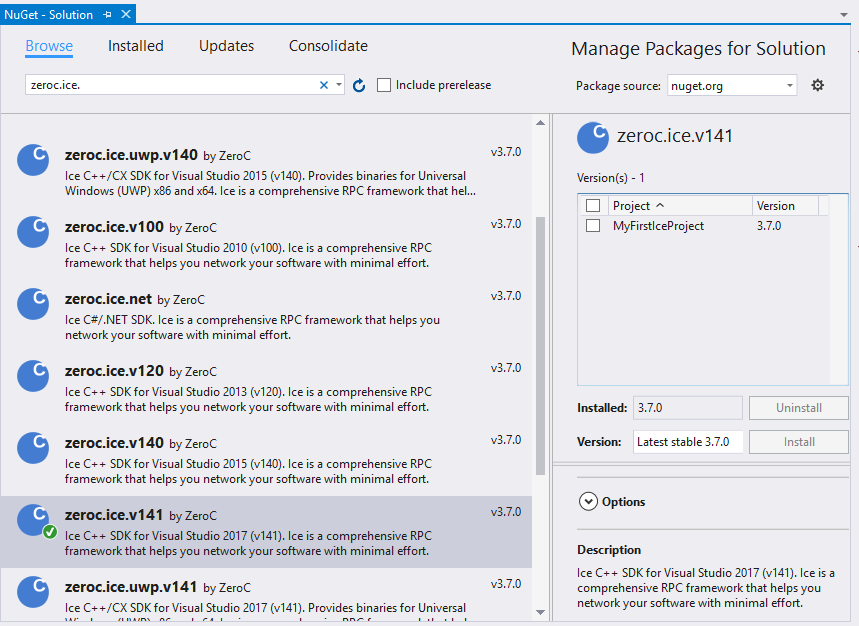Check the MyFirstIceProject checkbox
Viewport: 859px width, 626px height.
[593, 226]
